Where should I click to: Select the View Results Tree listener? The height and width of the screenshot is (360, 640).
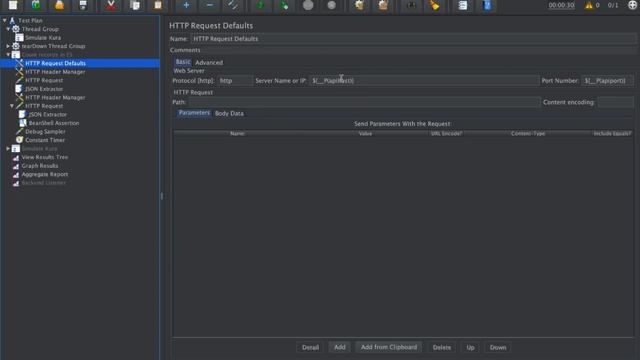click(44, 157)
